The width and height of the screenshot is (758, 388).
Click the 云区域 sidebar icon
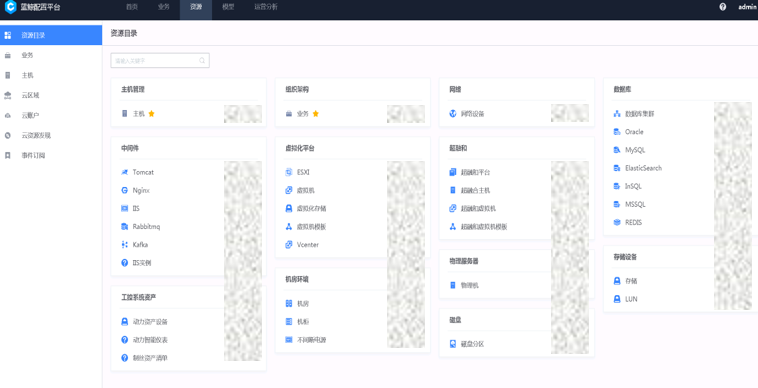pyautogui.click(x=7, y=95)
